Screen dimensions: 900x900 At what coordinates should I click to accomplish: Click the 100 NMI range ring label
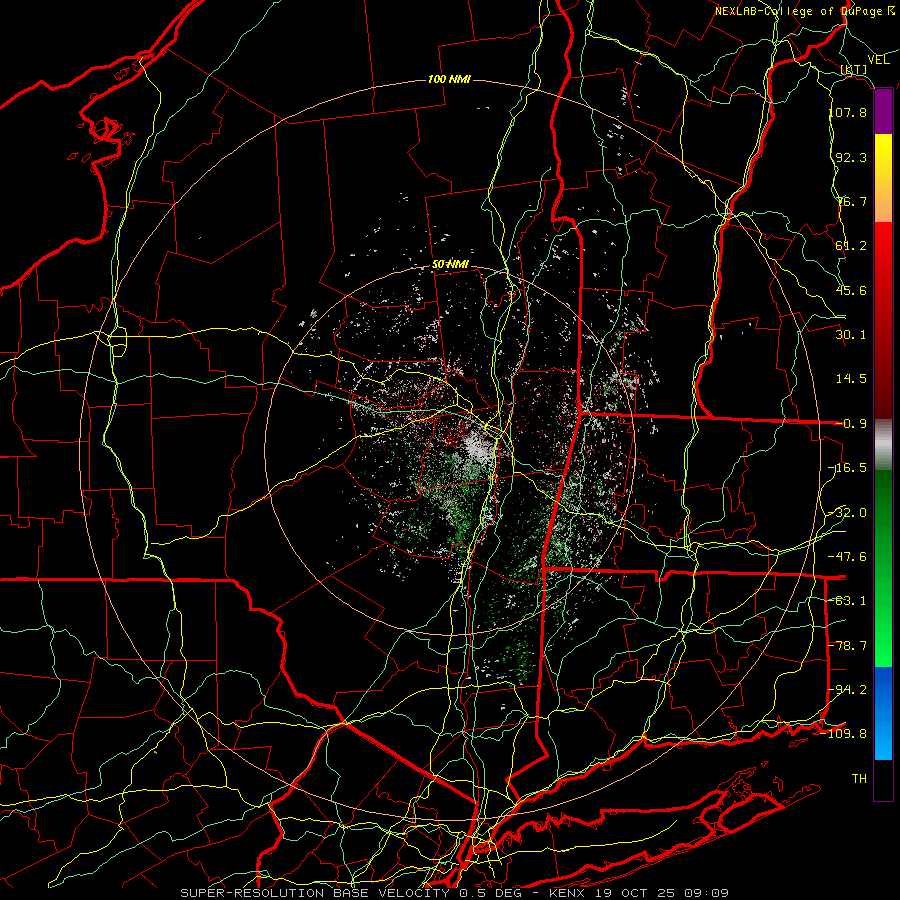coord(449,79)
